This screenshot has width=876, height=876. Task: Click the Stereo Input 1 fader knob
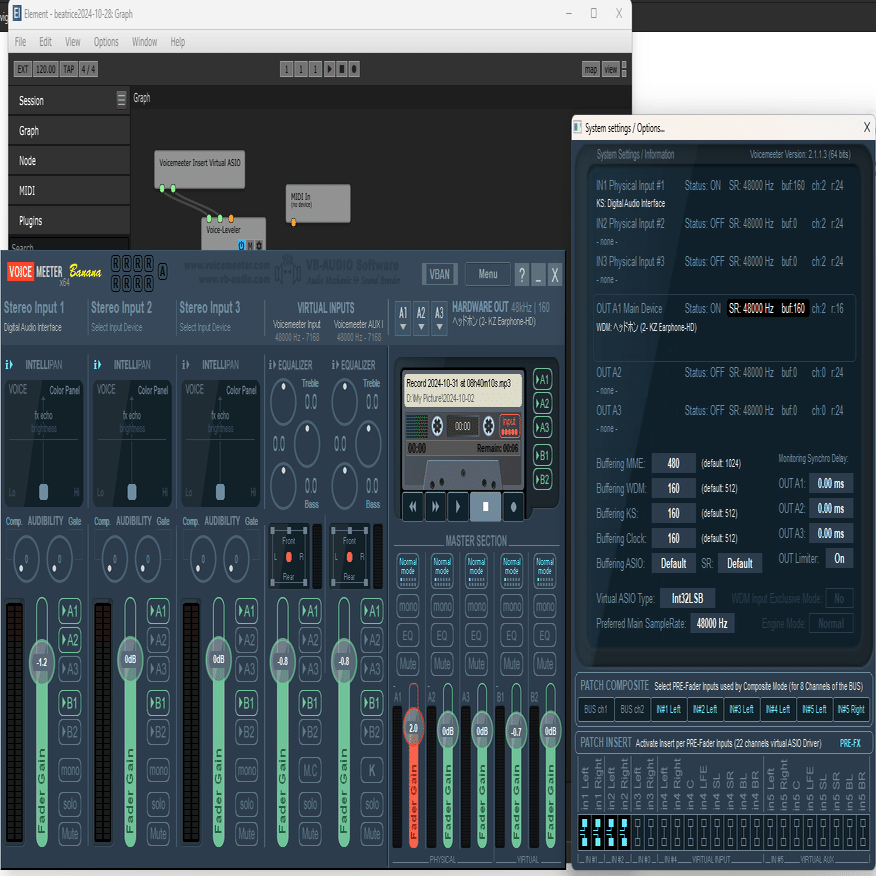[42, 662]
